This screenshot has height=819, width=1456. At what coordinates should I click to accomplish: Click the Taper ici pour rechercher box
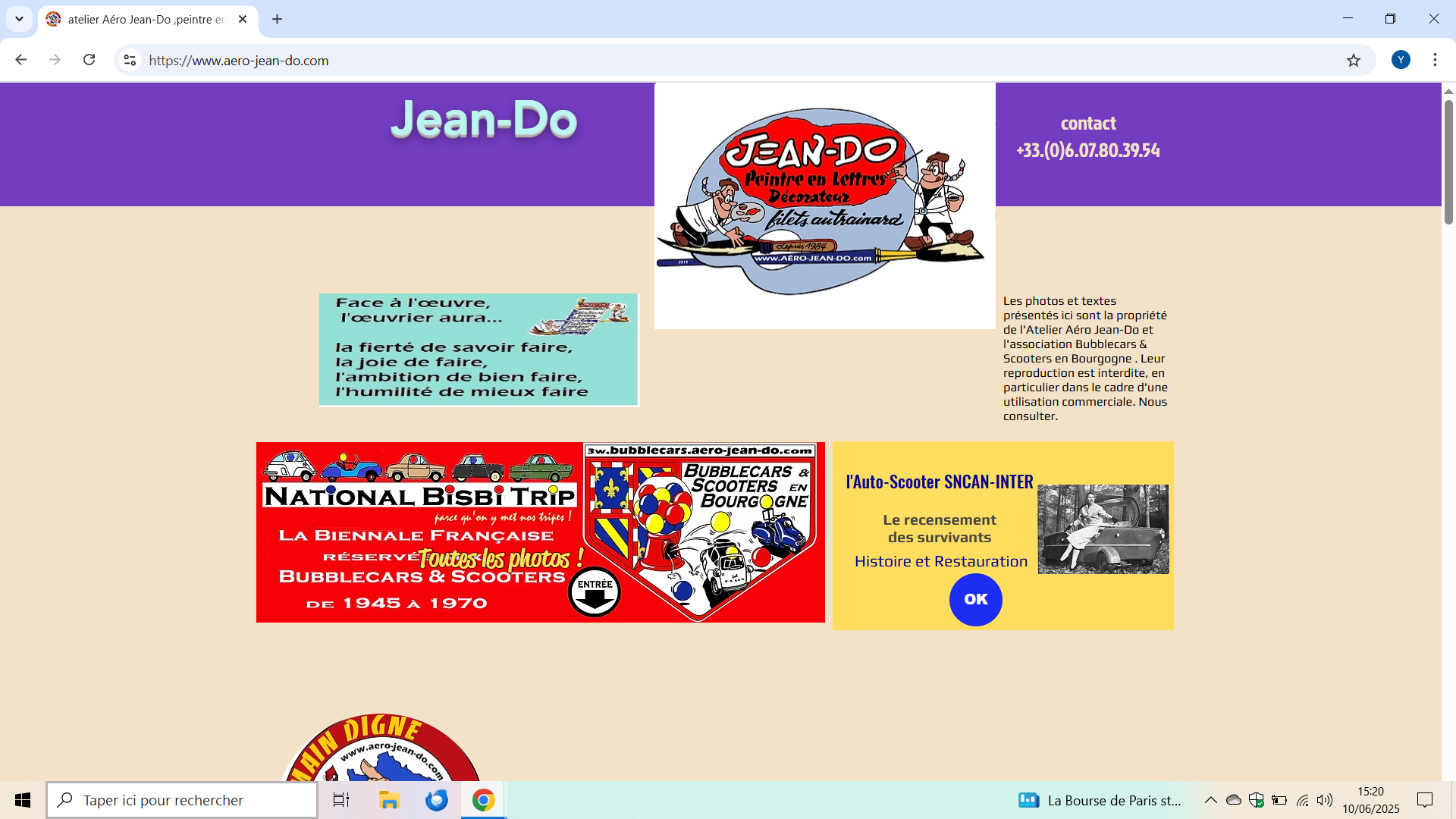point(182,800)
